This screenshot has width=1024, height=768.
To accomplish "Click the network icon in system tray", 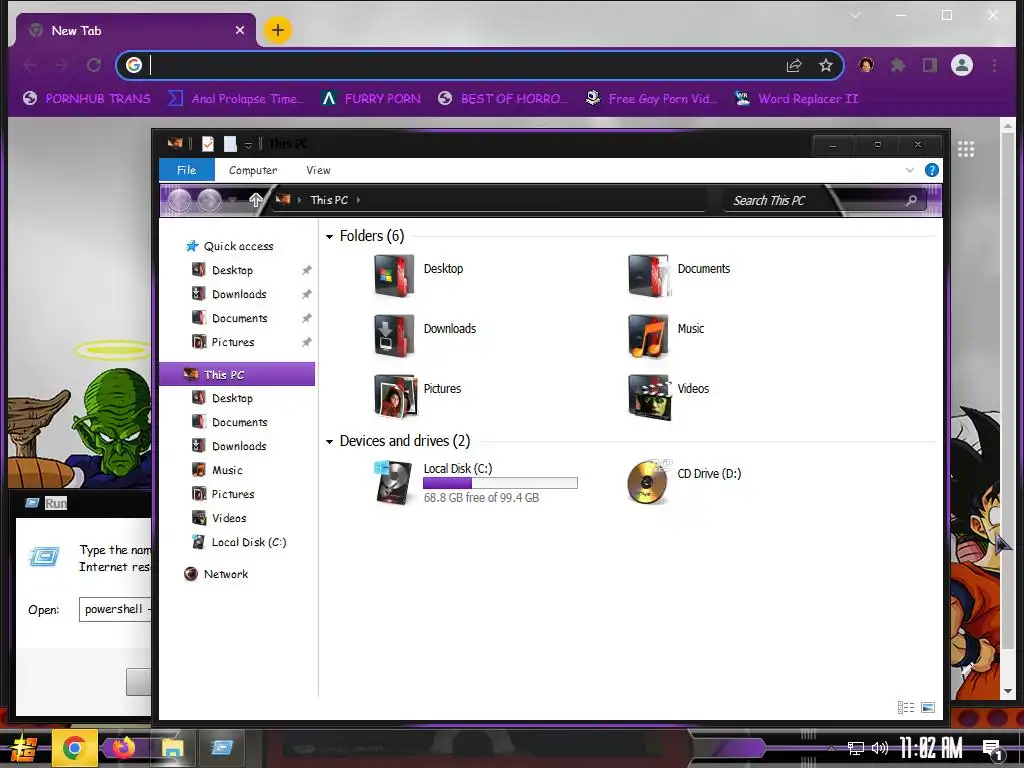I will click(x=856, y=748).
